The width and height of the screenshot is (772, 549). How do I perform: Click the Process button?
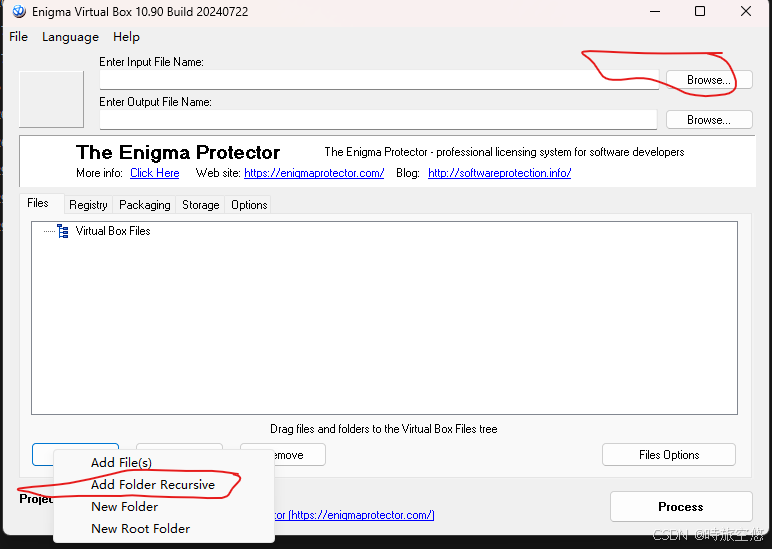point(681,507)
